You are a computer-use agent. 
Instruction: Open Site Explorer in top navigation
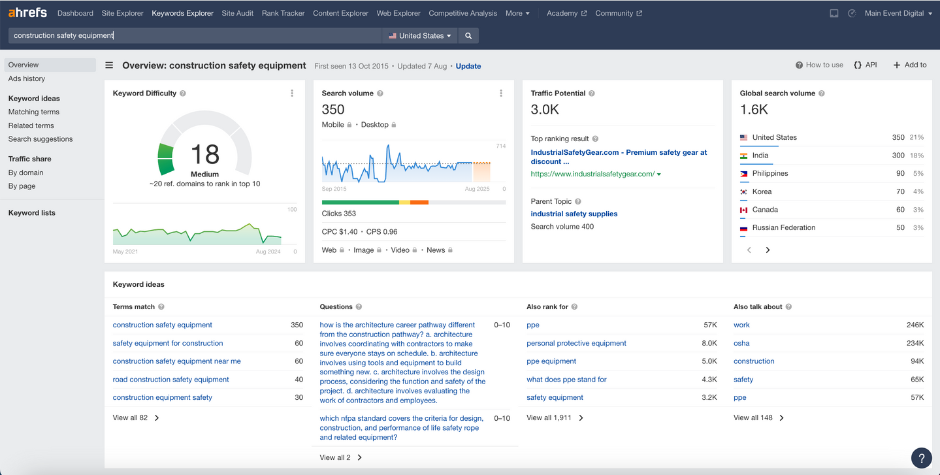pyautogui.click(x=122, y=14)
